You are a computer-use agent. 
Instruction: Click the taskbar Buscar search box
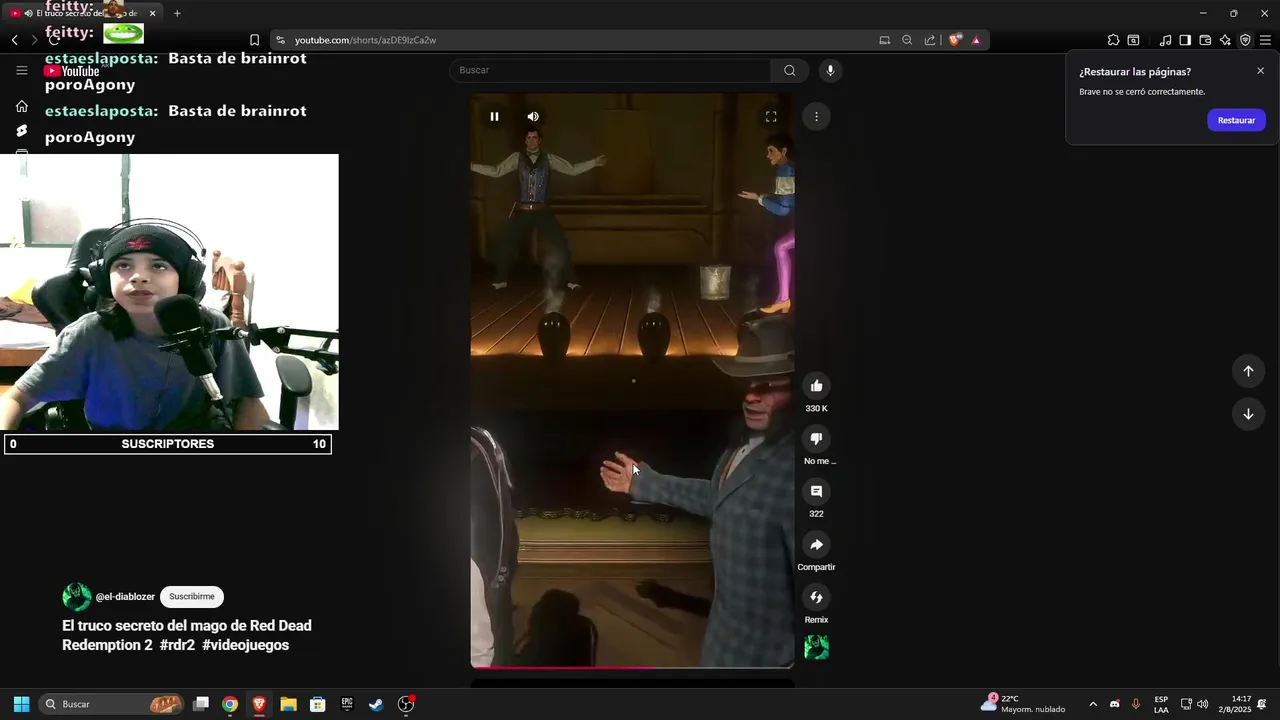pos(112,704)
